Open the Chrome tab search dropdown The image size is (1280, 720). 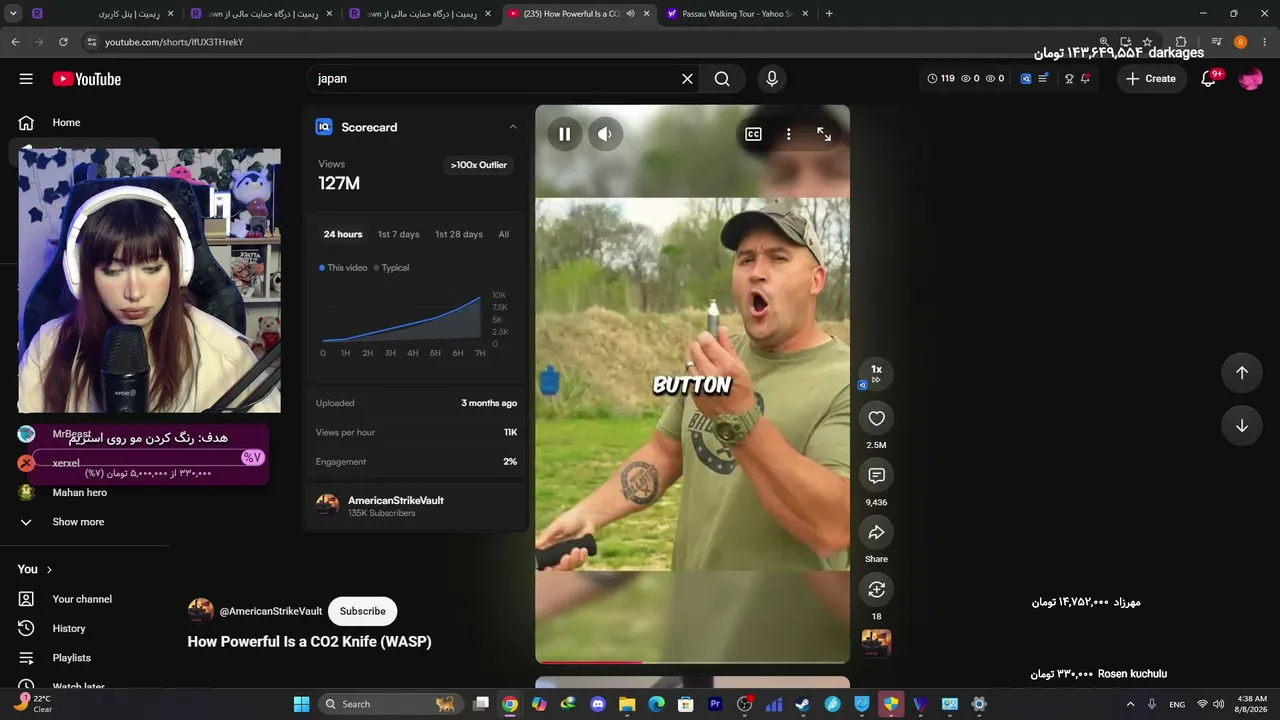tap(15, 14)
